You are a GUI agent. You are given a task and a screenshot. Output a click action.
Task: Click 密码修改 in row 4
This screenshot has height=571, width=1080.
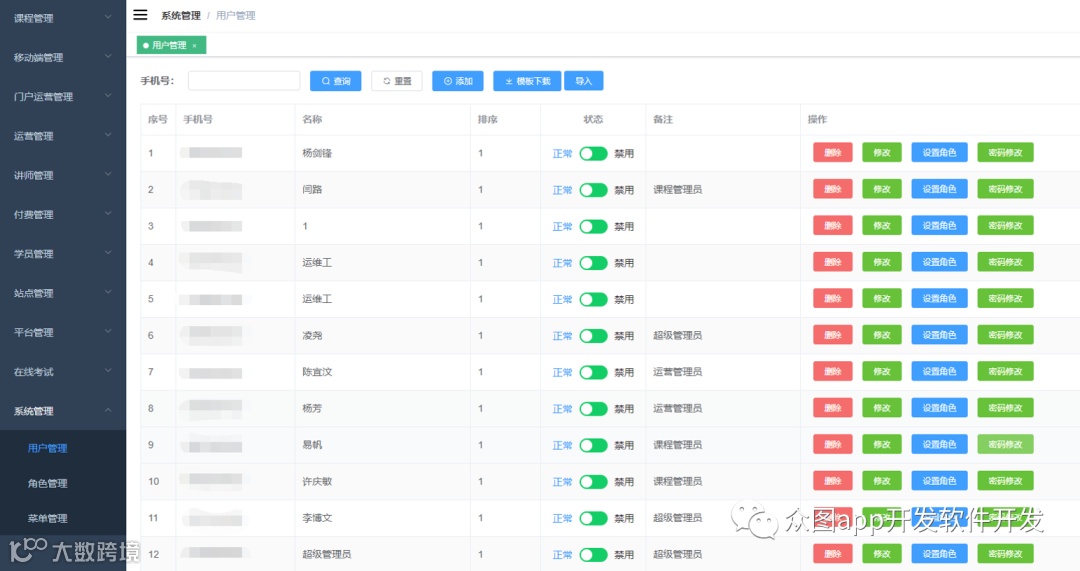click(1006, 262)
